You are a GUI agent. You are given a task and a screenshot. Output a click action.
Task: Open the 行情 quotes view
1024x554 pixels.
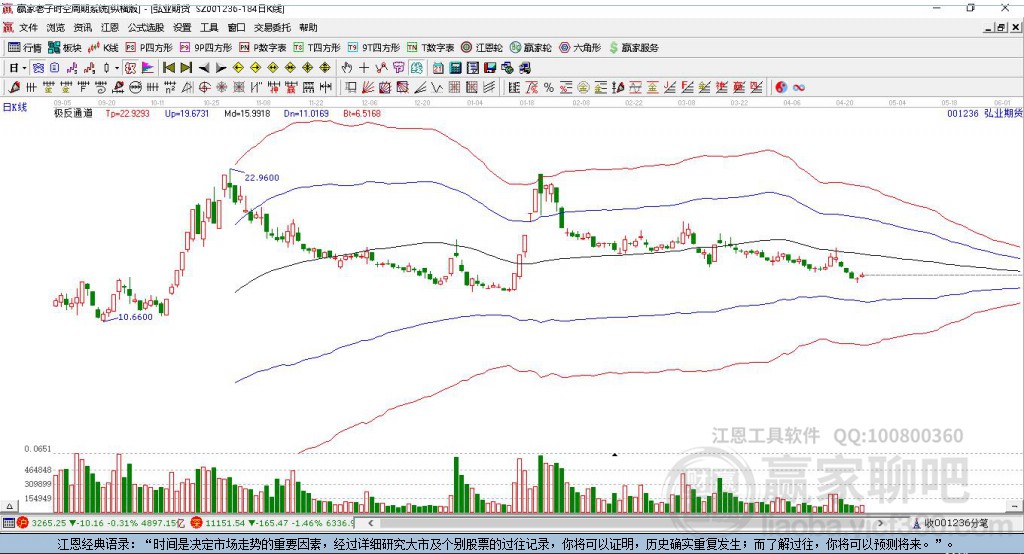point(25,48)
